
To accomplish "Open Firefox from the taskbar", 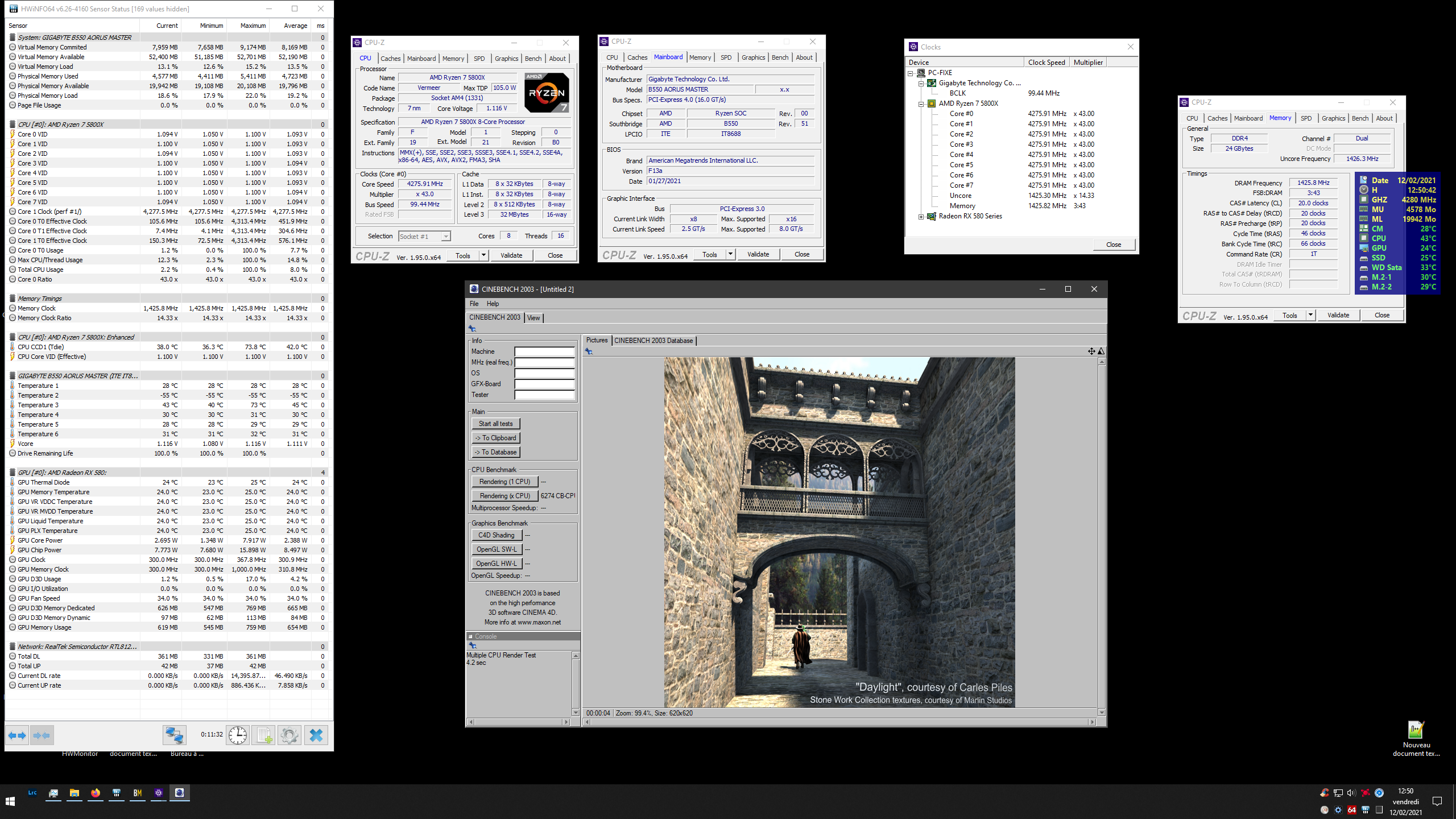I will click(x=96, y=793).
